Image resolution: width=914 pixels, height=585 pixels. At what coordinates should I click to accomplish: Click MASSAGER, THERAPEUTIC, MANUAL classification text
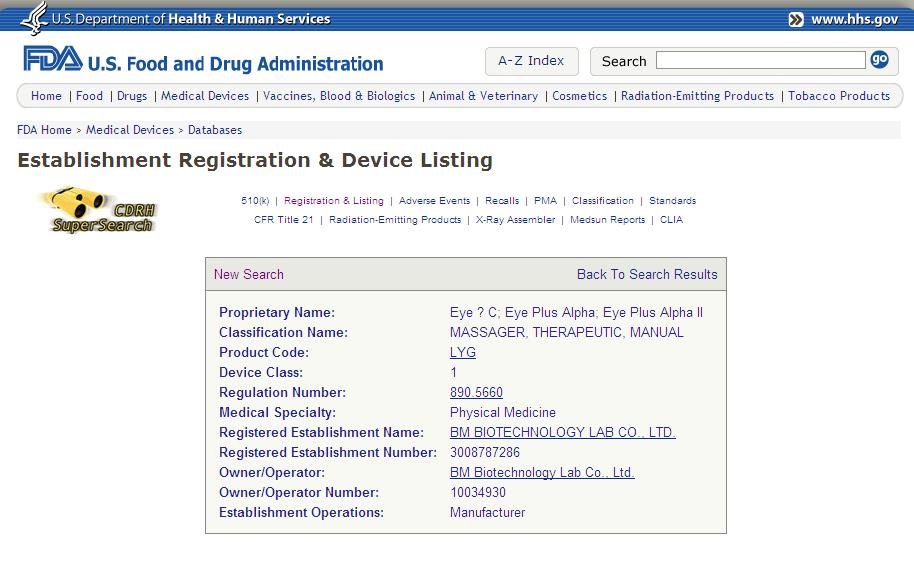pyautogui.click(x=567, y=332)
